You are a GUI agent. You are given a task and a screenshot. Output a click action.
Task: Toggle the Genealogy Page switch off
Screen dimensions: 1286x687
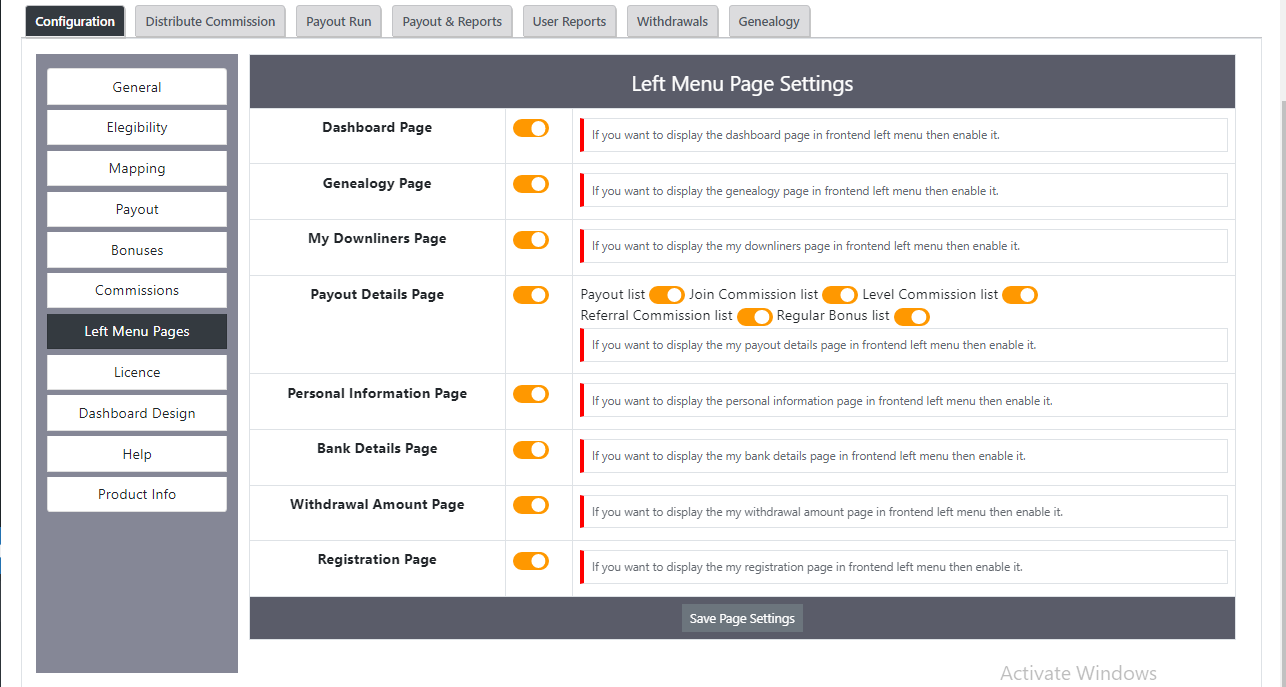point(530,184)
